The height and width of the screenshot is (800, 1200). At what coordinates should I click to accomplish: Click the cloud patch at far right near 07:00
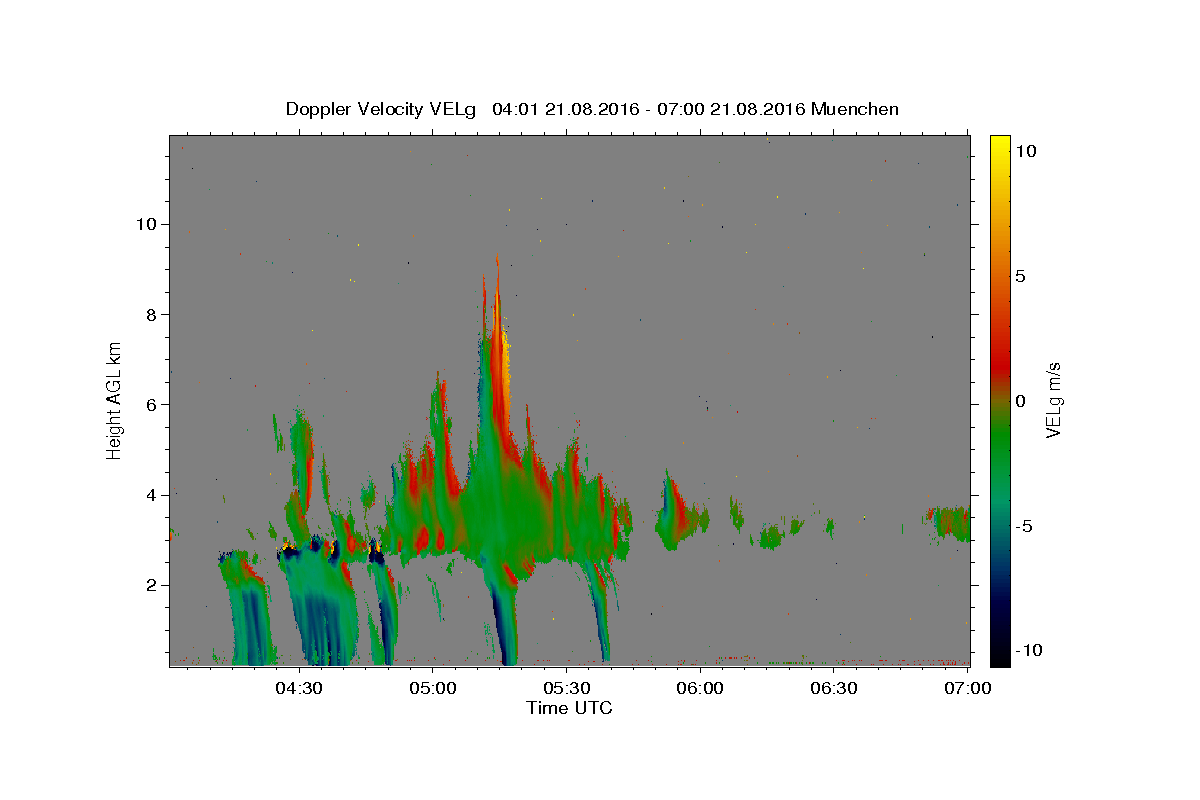click(949, 522)
